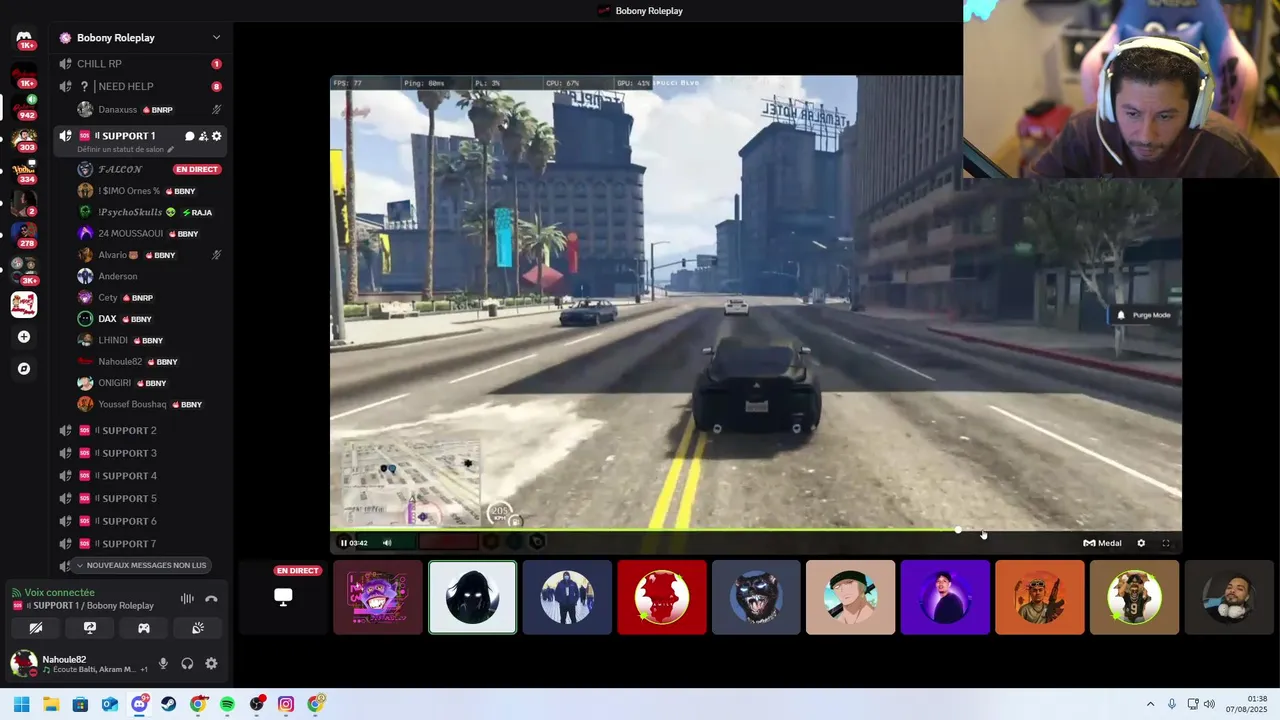
Task: Select the hooded figure participant tile
Action: (473, 597)
